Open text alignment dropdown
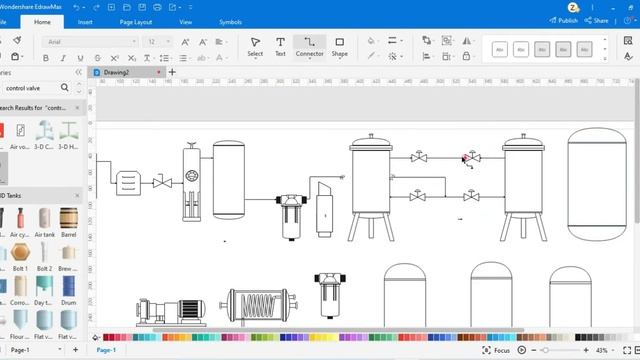Image resolution: width=640 pixels, height=360 pixels. pos(221,42)
